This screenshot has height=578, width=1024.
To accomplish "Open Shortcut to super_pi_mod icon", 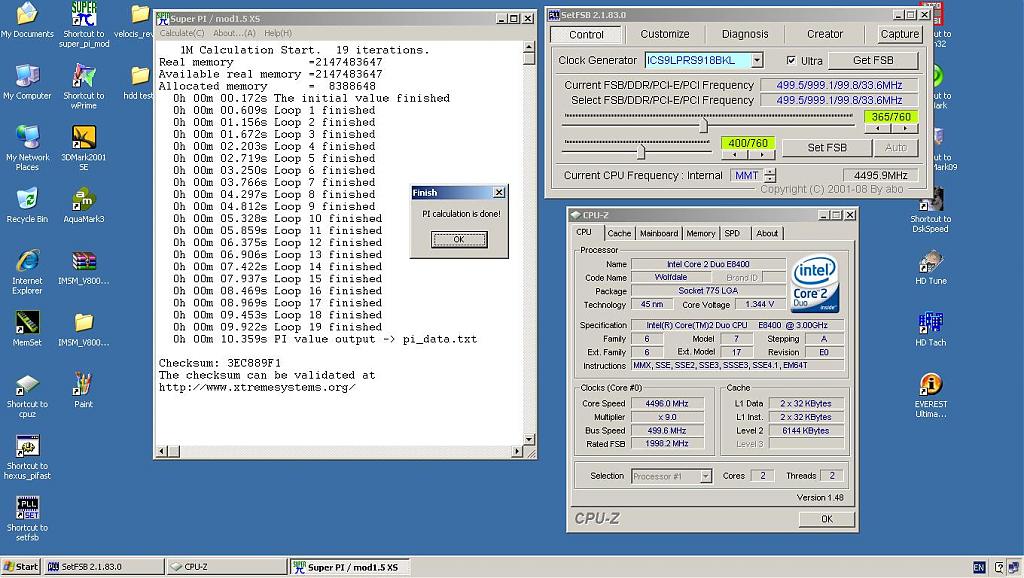I will (84, 25).
